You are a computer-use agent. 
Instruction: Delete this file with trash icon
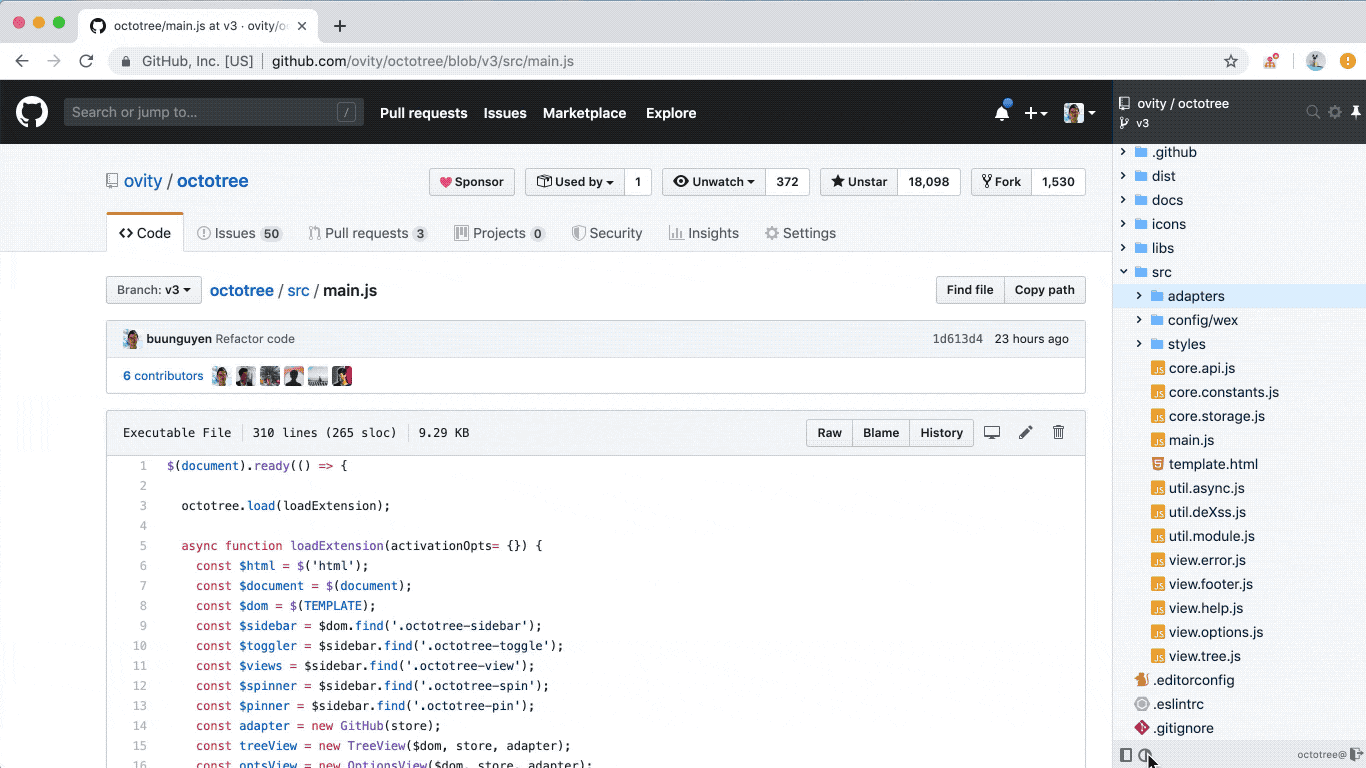[1058, 433]
